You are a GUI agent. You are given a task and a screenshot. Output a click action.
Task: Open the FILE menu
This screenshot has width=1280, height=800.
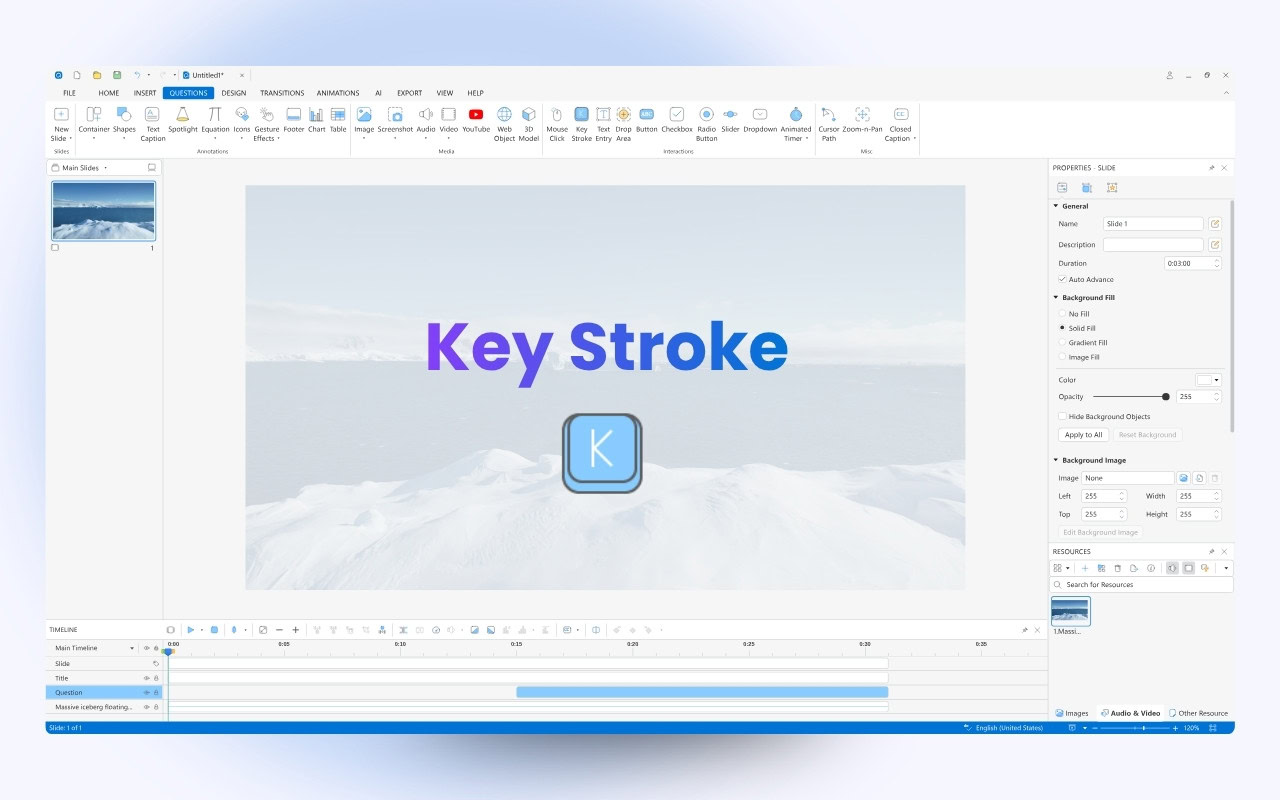tap(69, 93)
